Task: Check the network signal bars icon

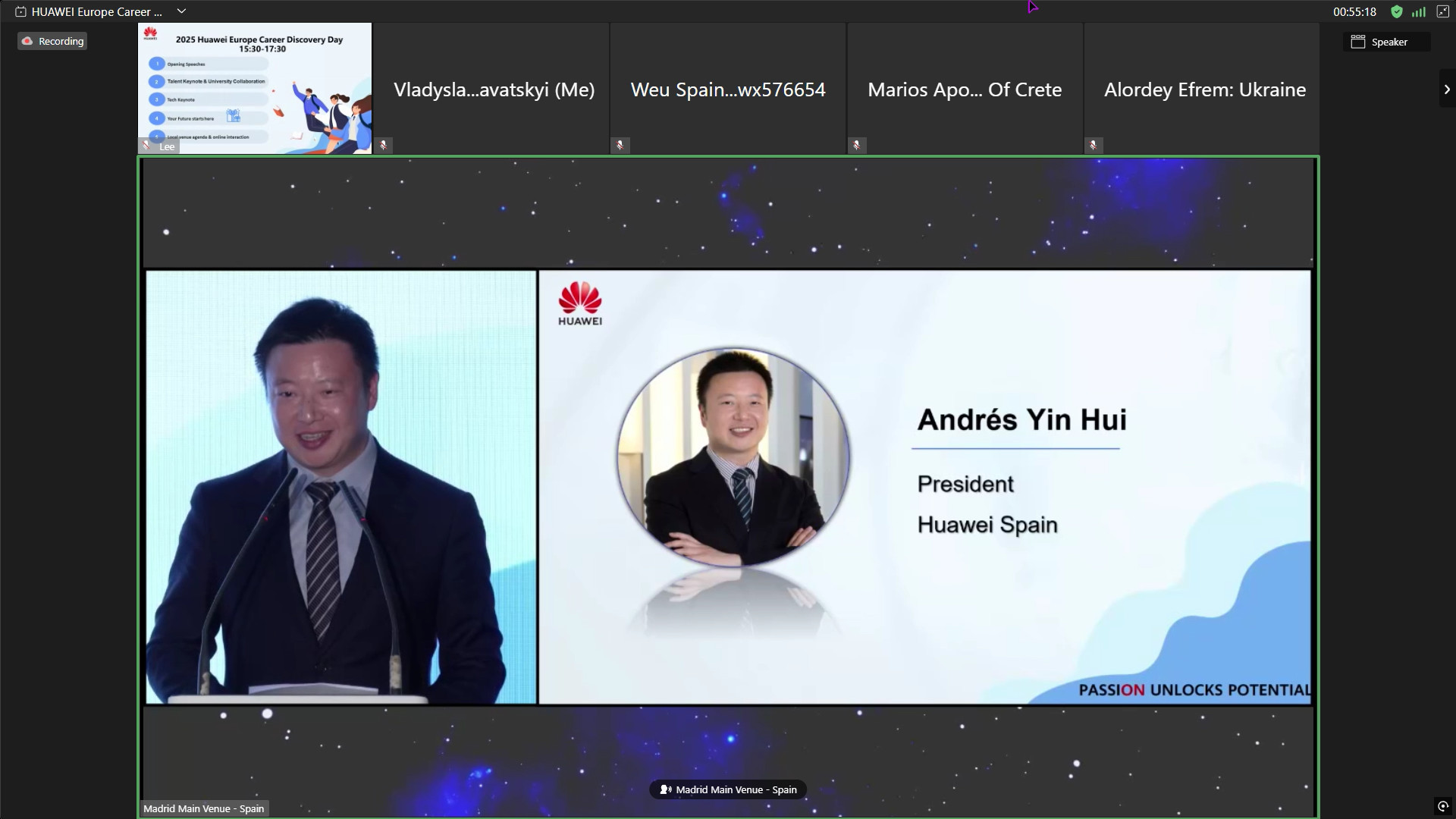Action: tap(1419, 11)
